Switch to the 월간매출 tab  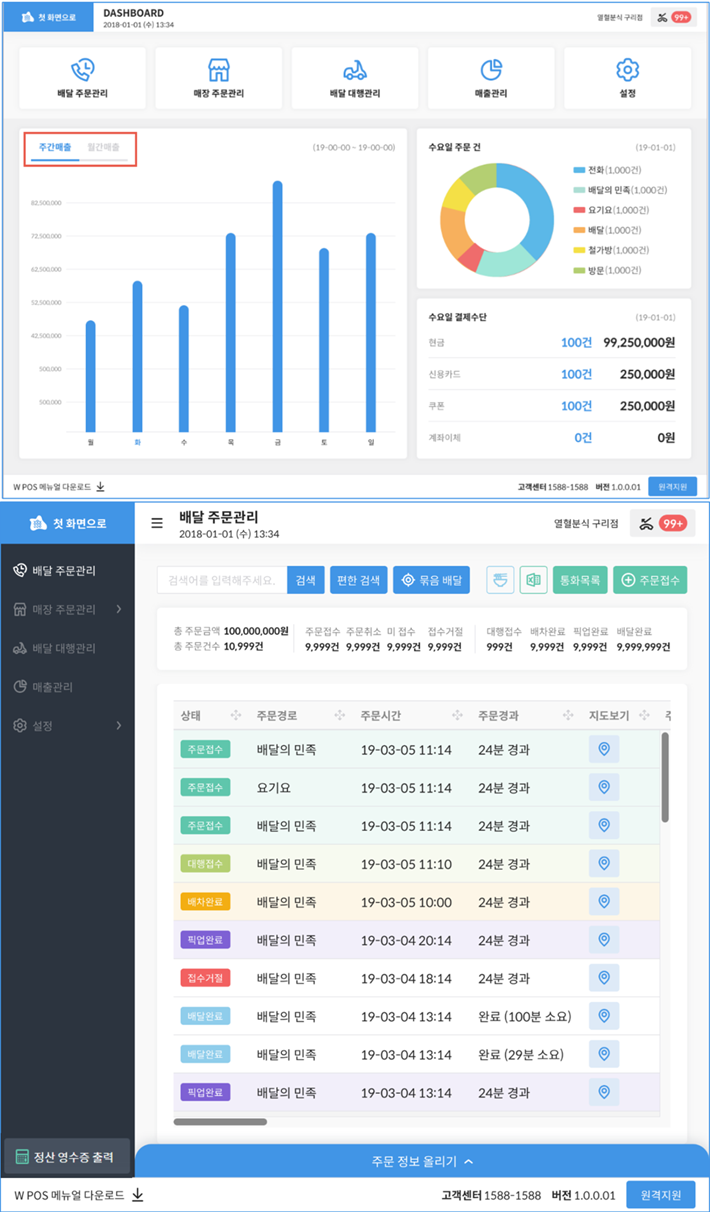(103, 148)
